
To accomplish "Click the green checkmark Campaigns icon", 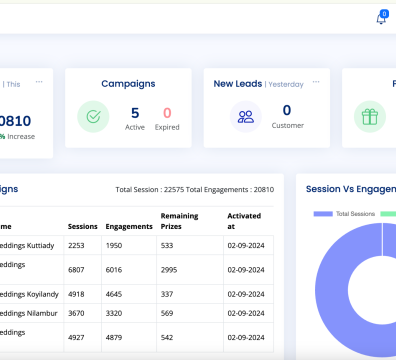I will click(93, 117).
